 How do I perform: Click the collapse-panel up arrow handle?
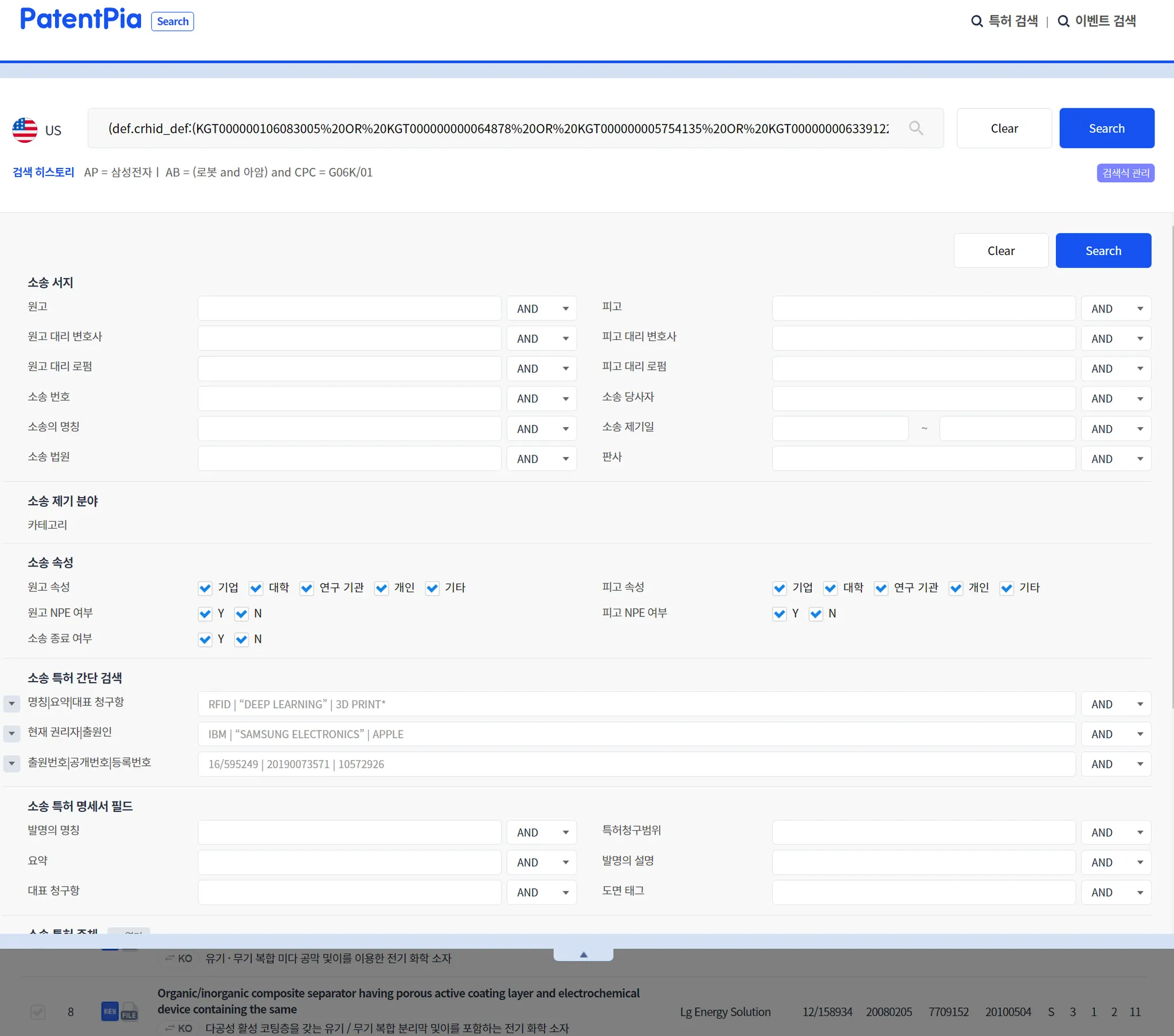coord(583,955)
